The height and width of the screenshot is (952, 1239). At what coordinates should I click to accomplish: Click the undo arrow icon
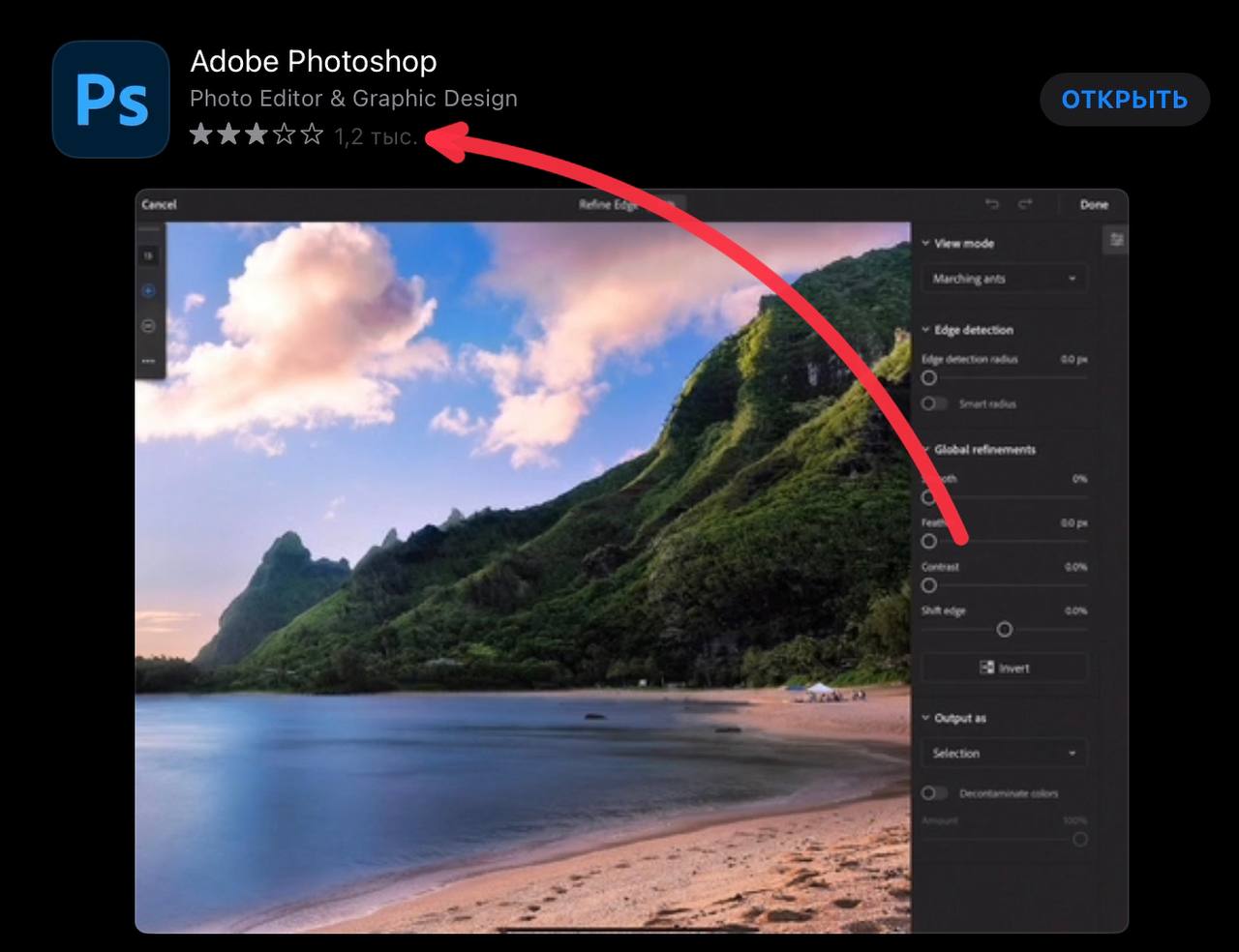991,204
